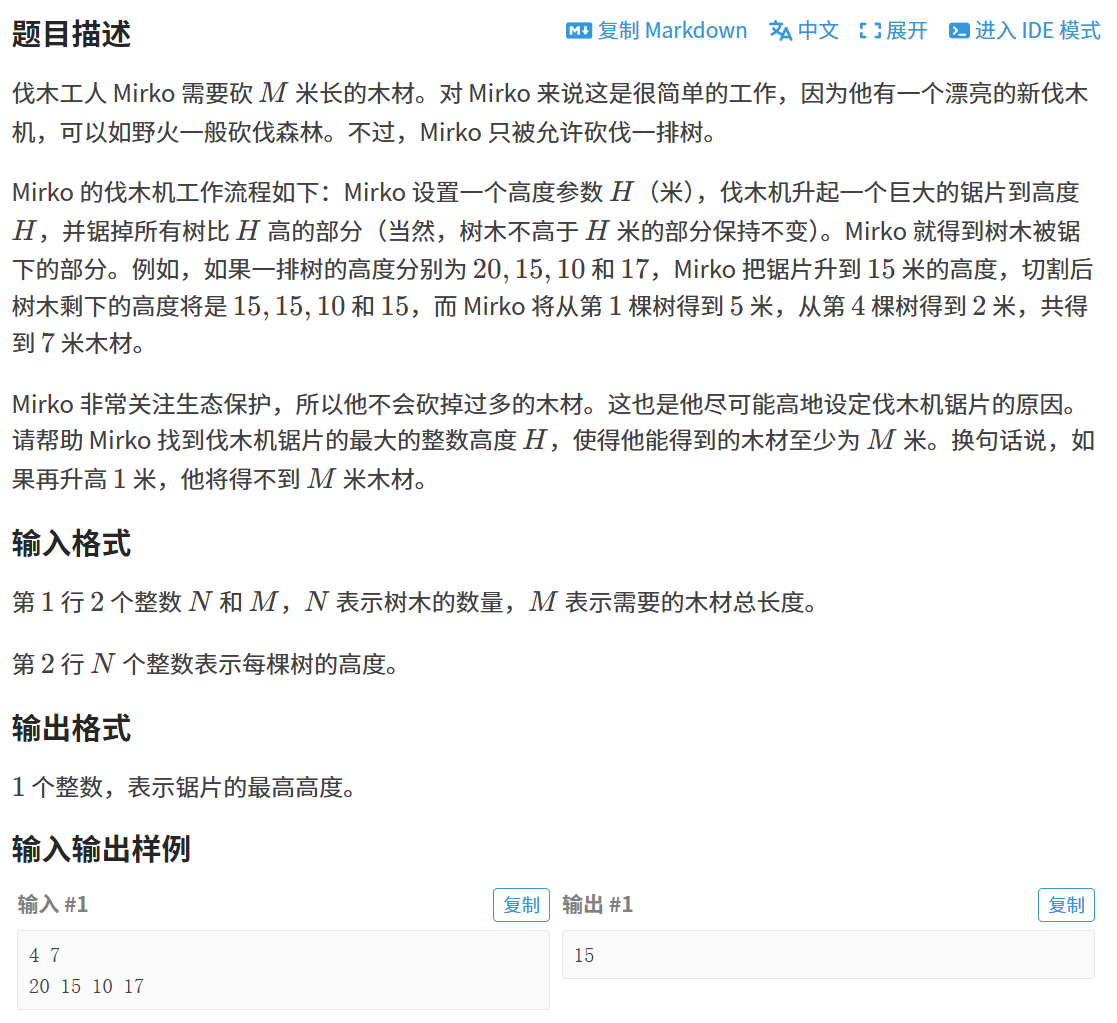
Task: Click the 题目描述 heading
Action: [x=71, y=33]
